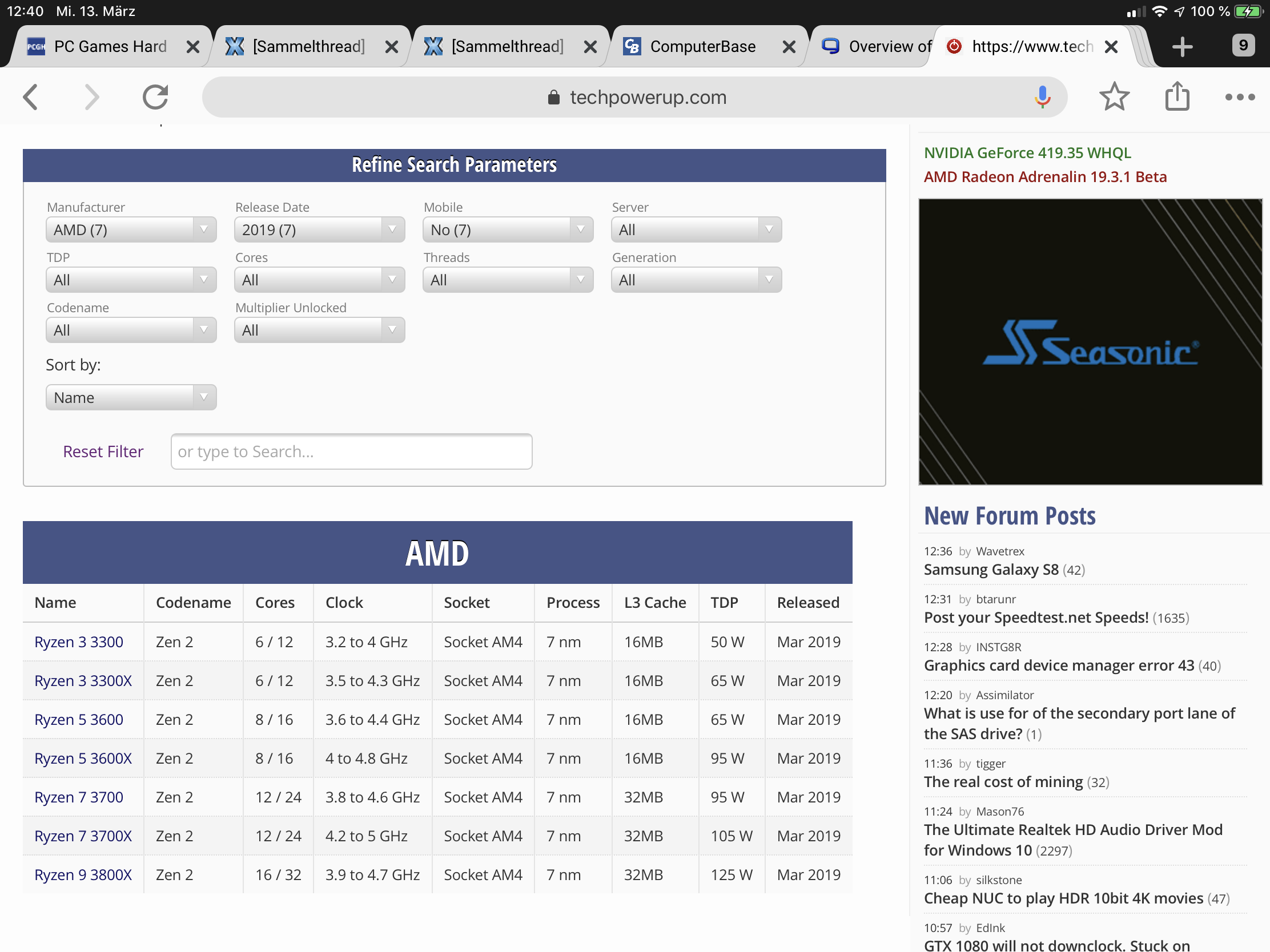Open the Cores filter dropdown
1270x952 pixels.
319,280
